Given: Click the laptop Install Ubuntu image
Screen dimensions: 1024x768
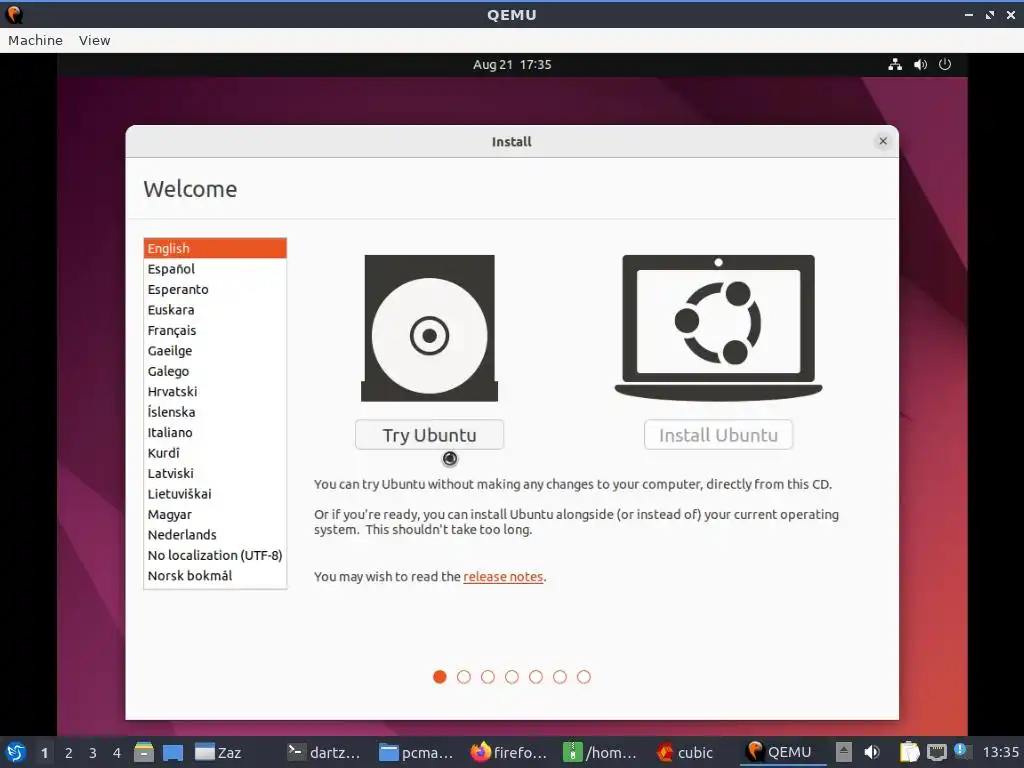Looking at the screenshot, I should 718,328.
